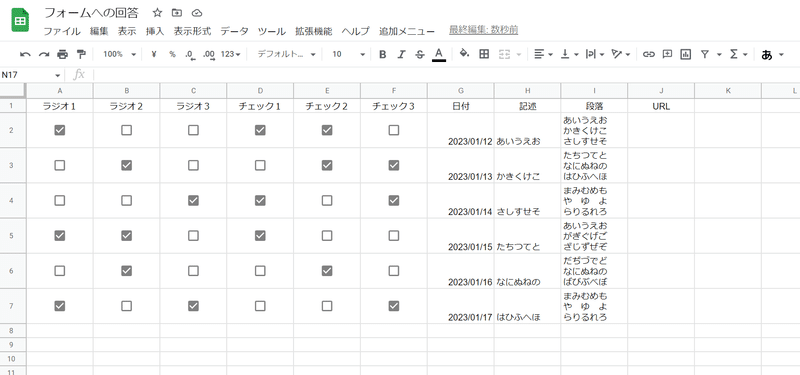The width and height of the screenshot is (800, 375).
Task: Open the 123 number format dropdown
Action: tap(231, 54)
